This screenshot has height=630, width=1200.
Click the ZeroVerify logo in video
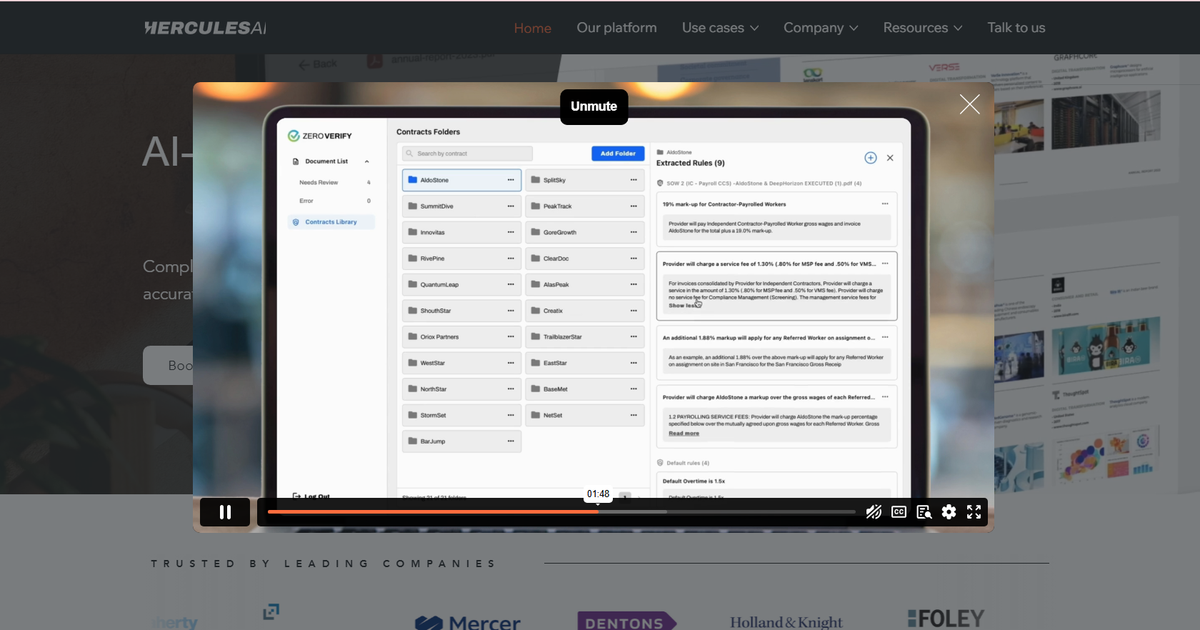[320, 136]
